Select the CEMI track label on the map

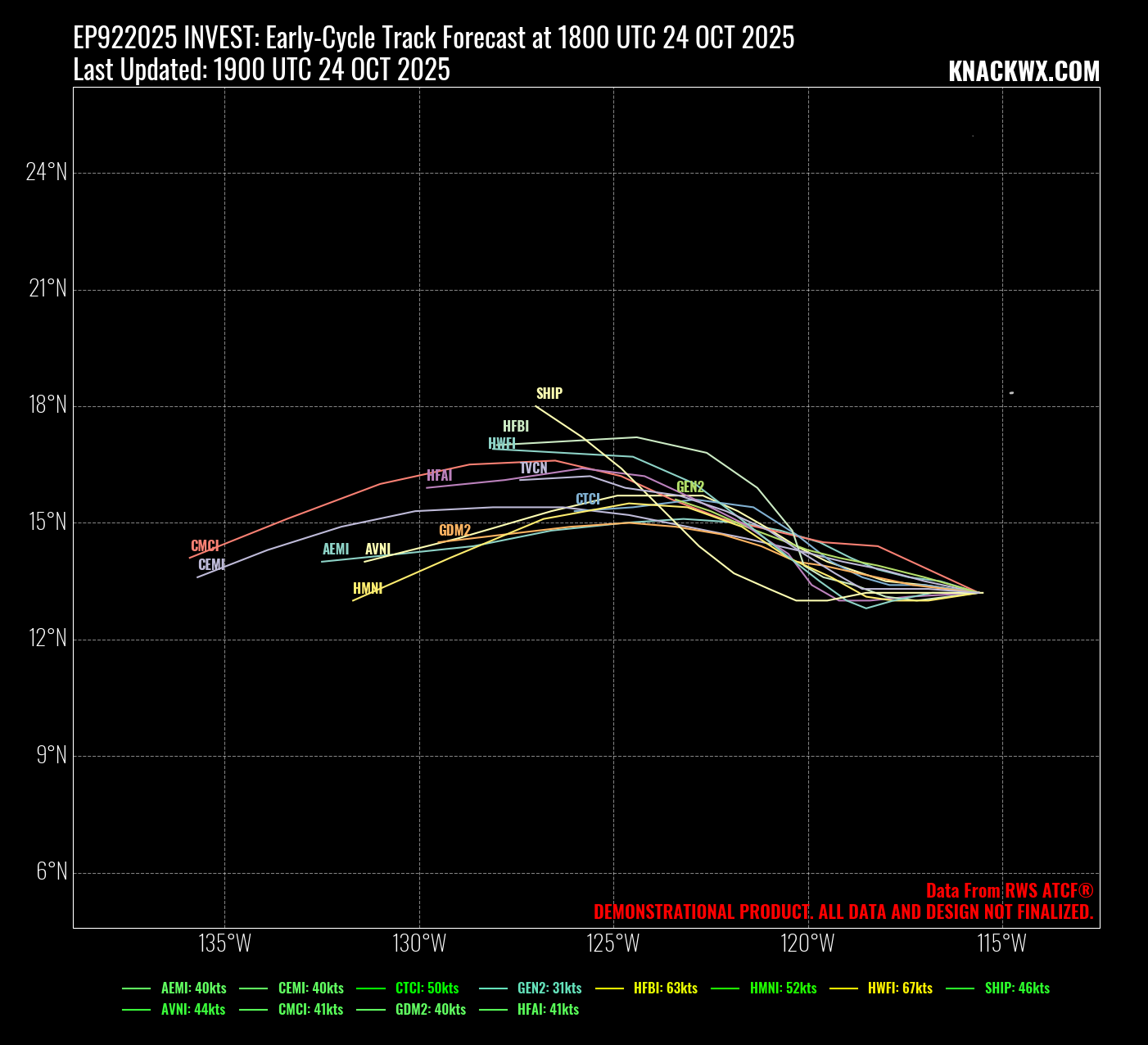point(211,564)
